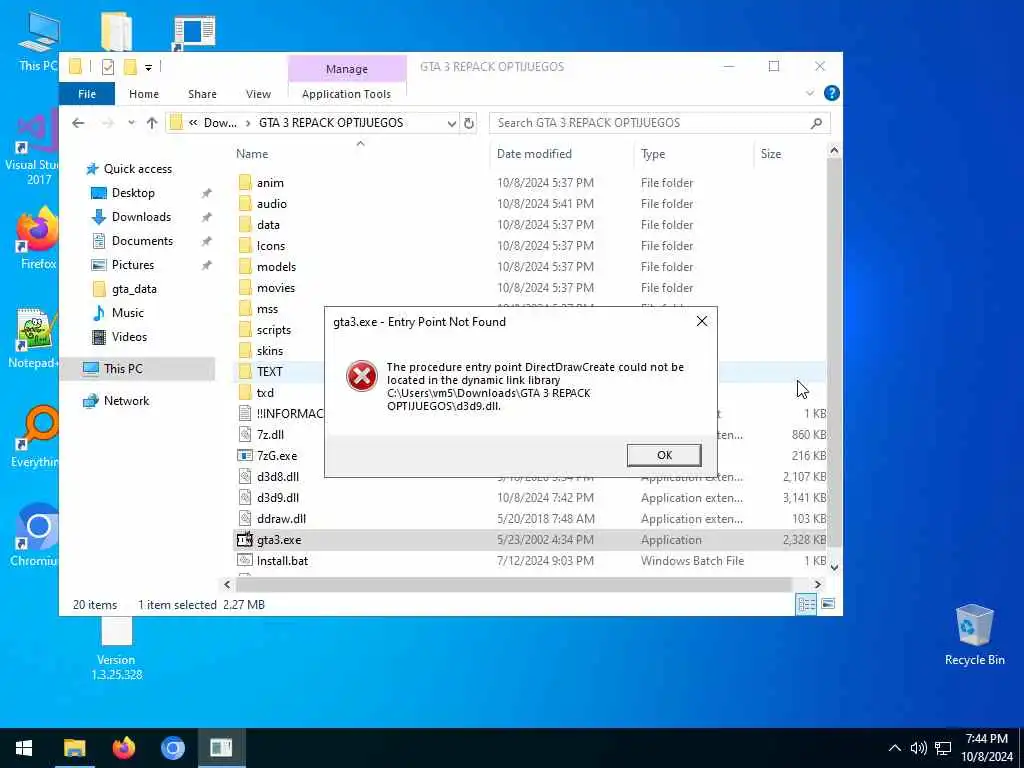Screen dimensions: 1024x768
Task: Select the d3d8.dll file
Action: (x=278, y=477)
